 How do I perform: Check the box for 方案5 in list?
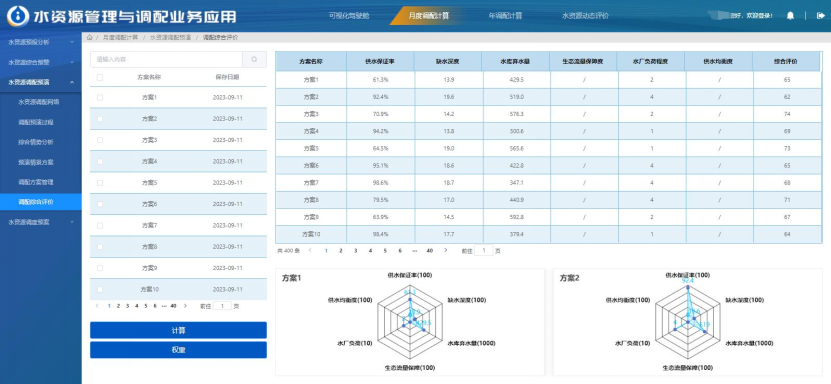(100, 183)
